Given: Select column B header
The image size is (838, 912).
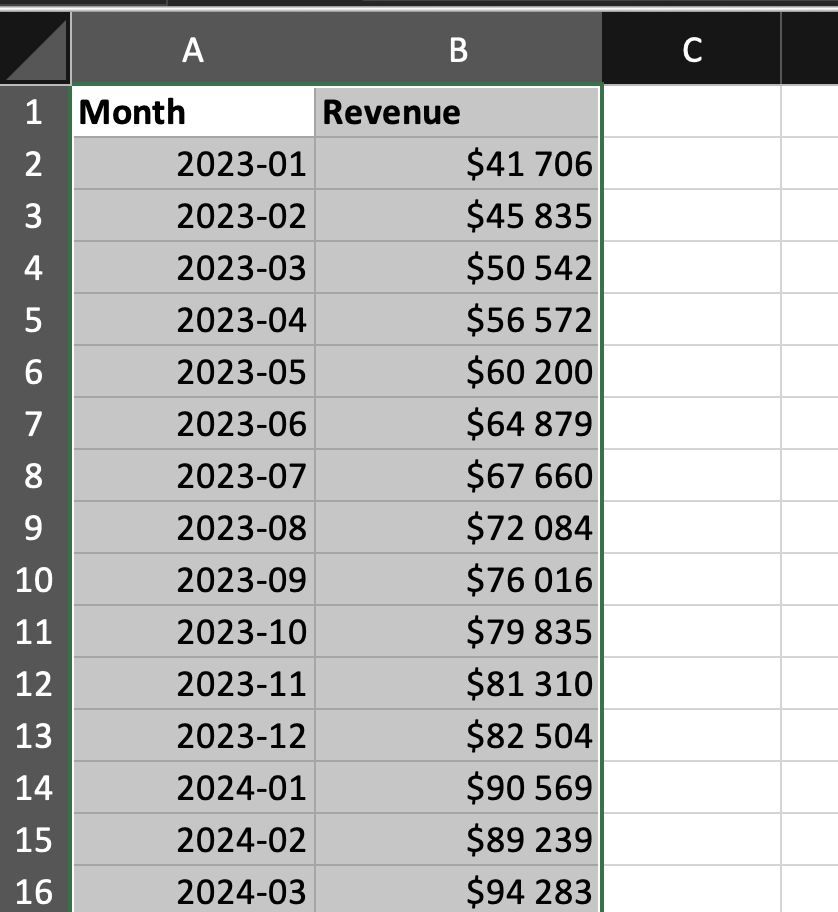Looking at the screenshot, I should [x=458, y=50].
